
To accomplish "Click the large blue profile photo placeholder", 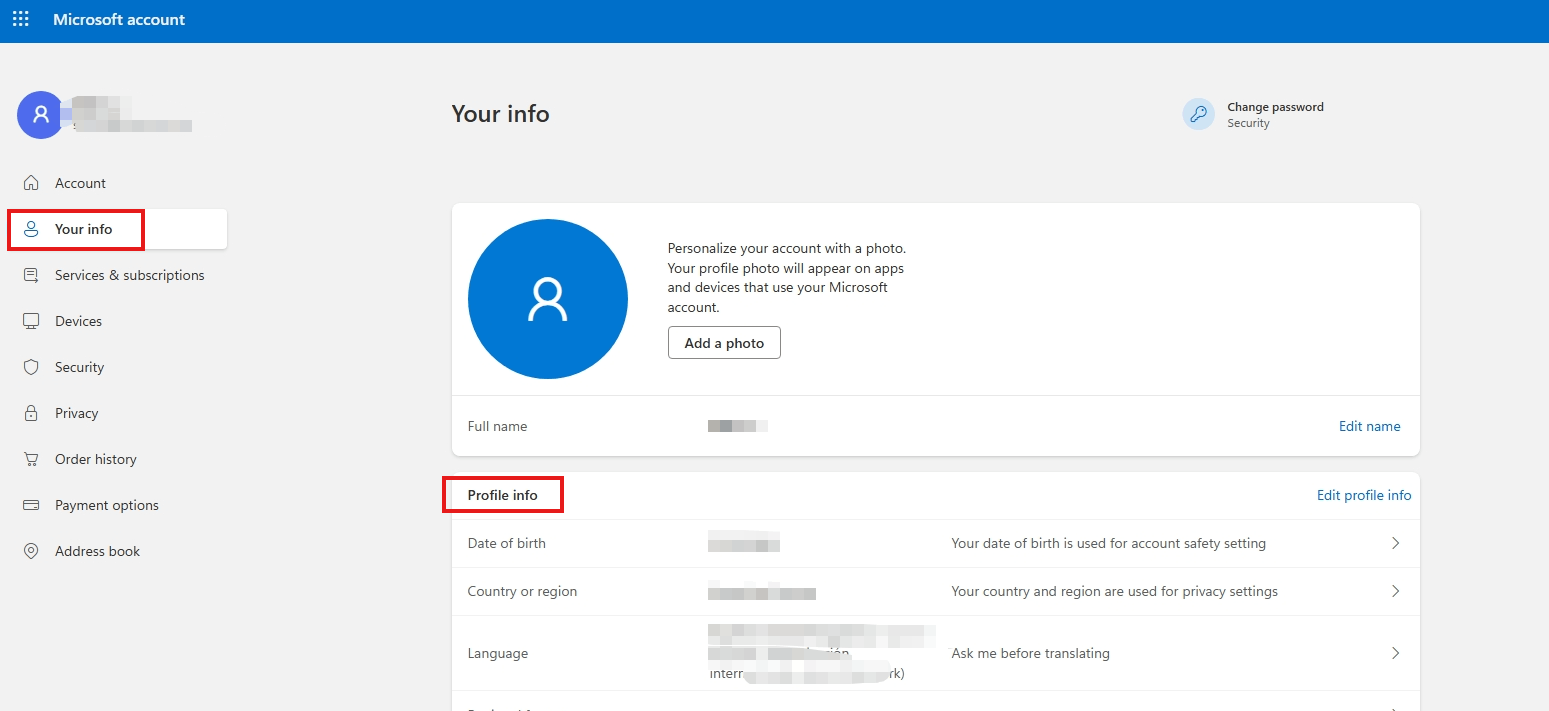I will pos(548,299).
